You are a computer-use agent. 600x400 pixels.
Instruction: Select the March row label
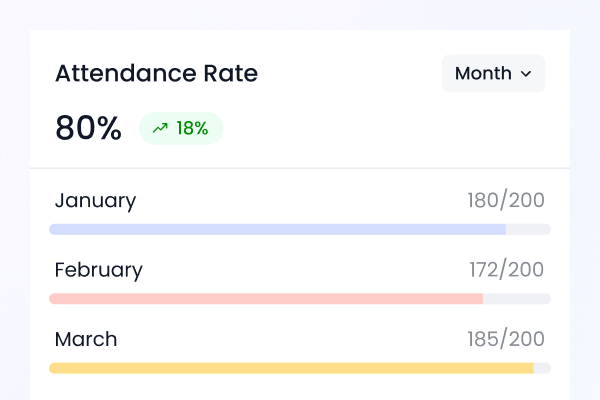click(x=86, y=339)
